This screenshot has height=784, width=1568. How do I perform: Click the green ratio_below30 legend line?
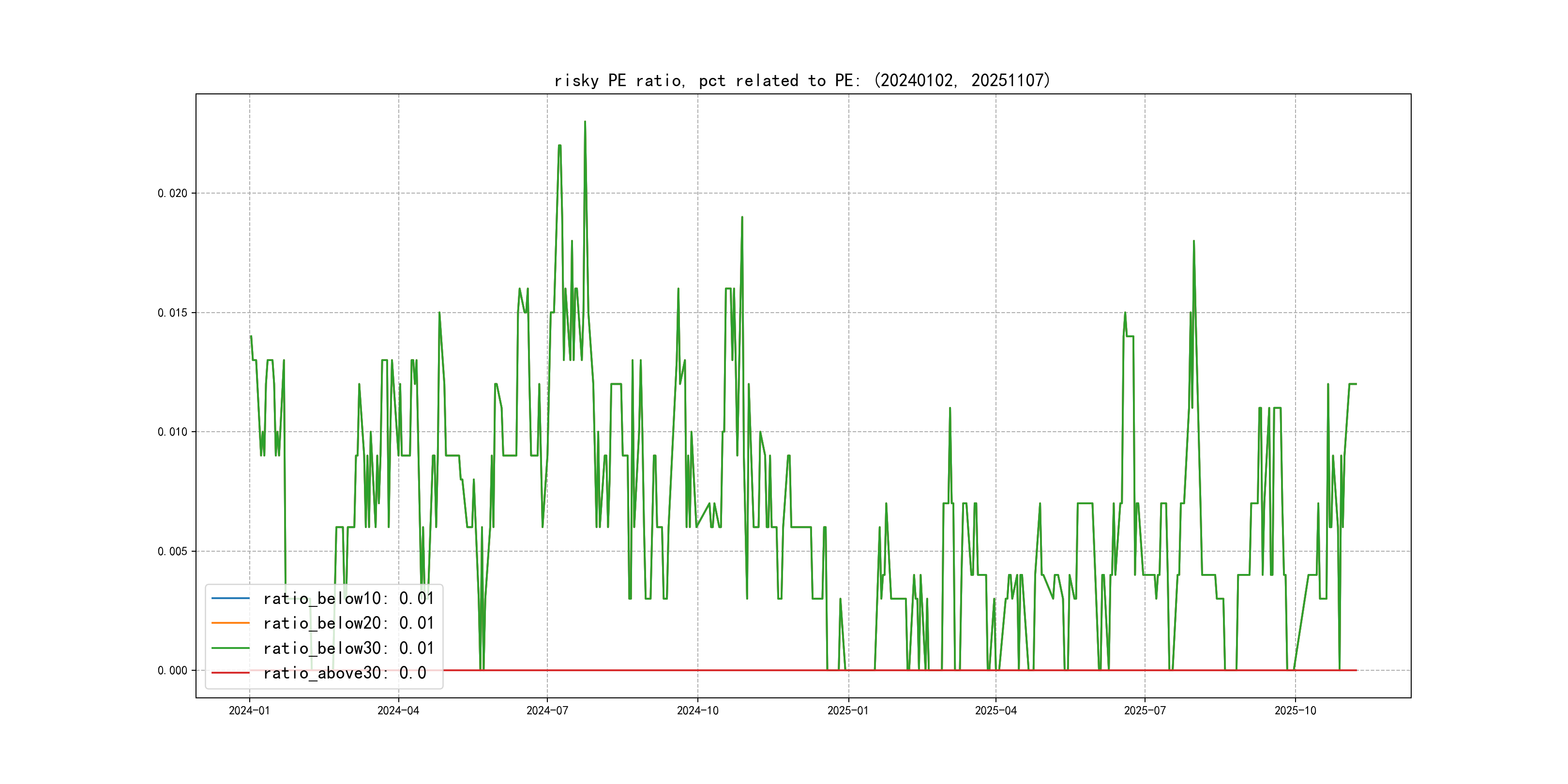(230, 648)
